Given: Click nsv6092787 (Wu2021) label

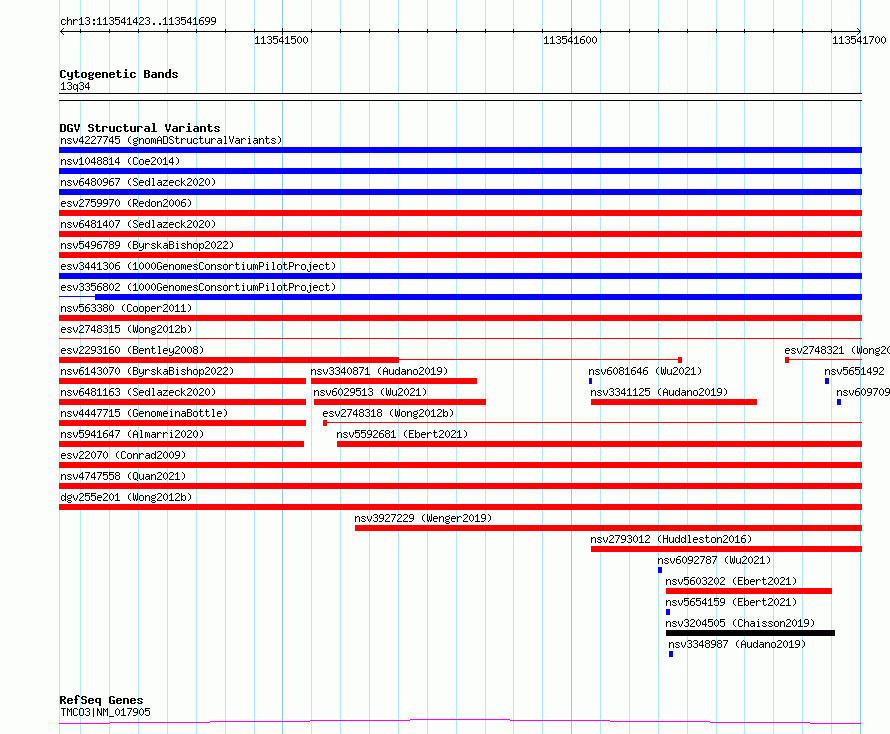Looking at the screenshot, I should 714,560.
